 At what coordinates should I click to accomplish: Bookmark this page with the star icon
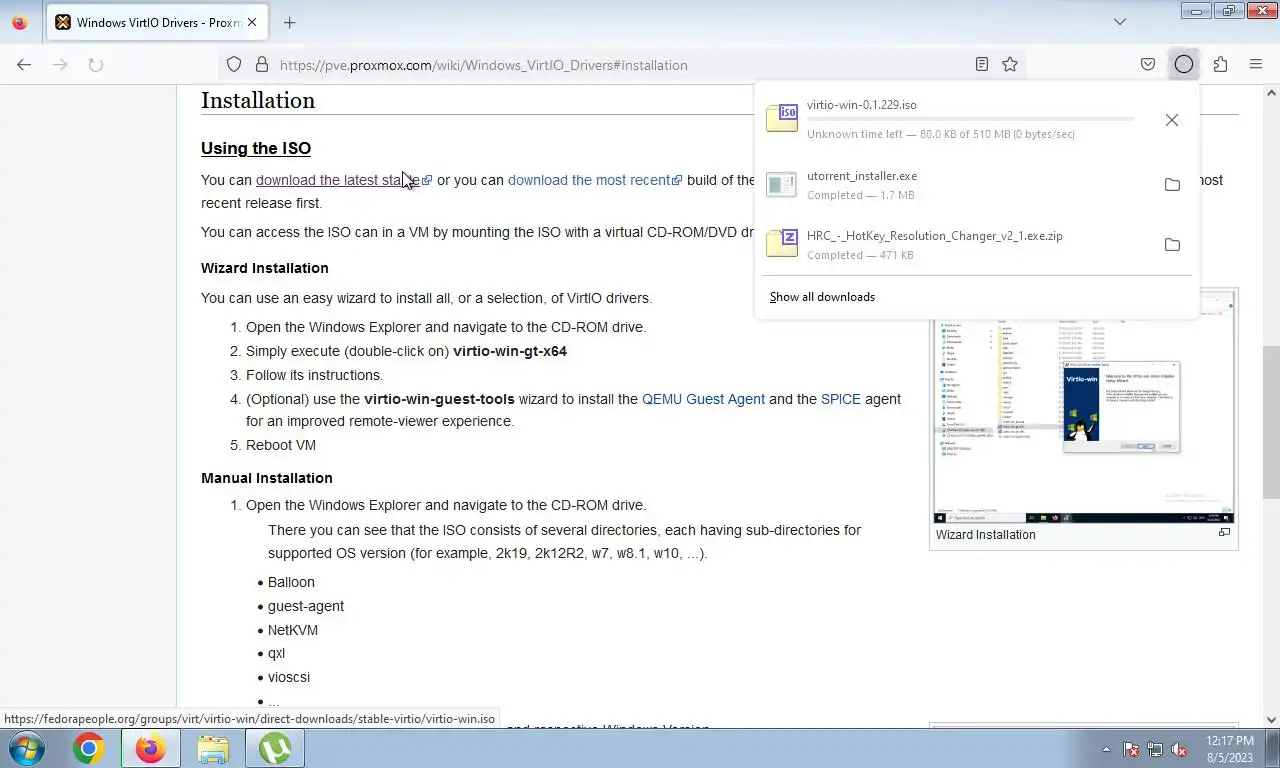(1010, 65)
